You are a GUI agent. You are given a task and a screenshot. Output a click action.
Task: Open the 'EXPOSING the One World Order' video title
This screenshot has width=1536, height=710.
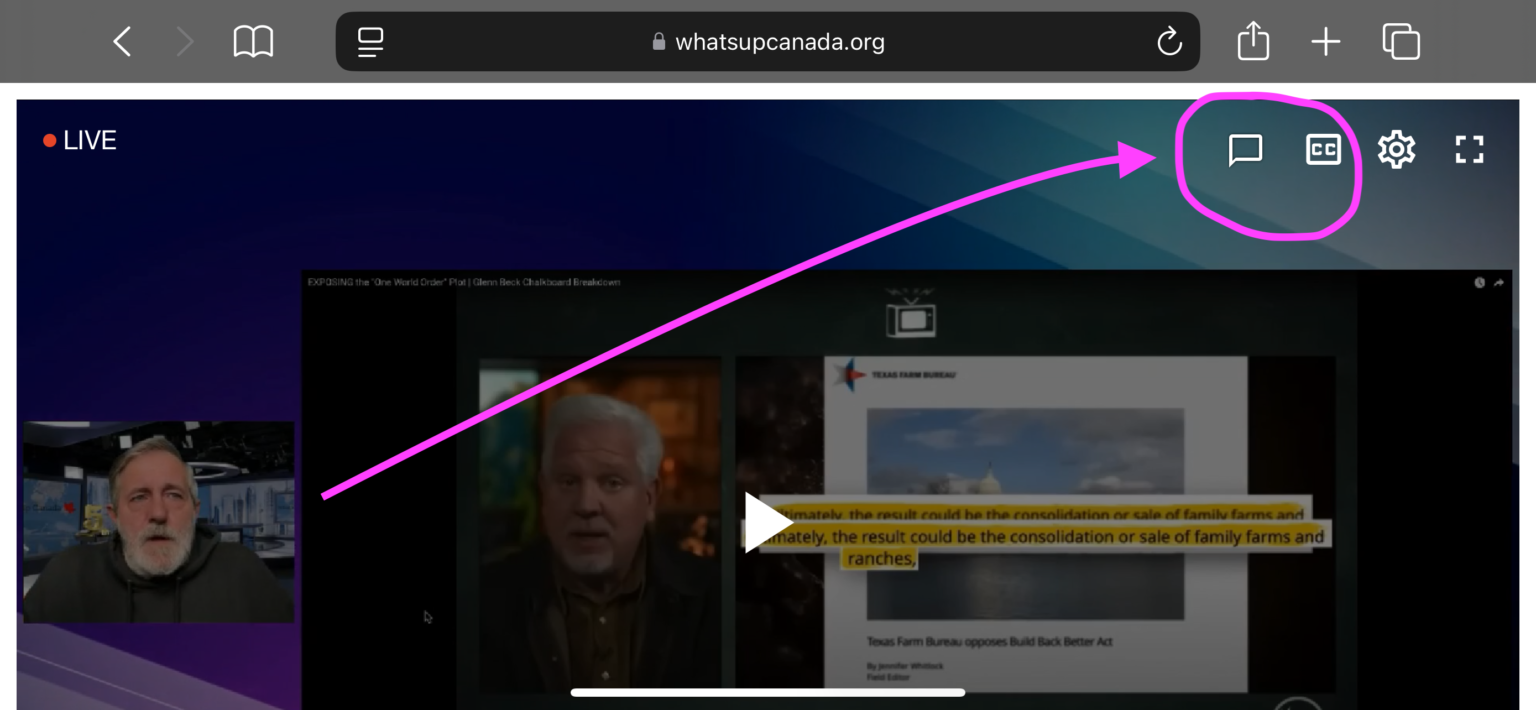464,282
